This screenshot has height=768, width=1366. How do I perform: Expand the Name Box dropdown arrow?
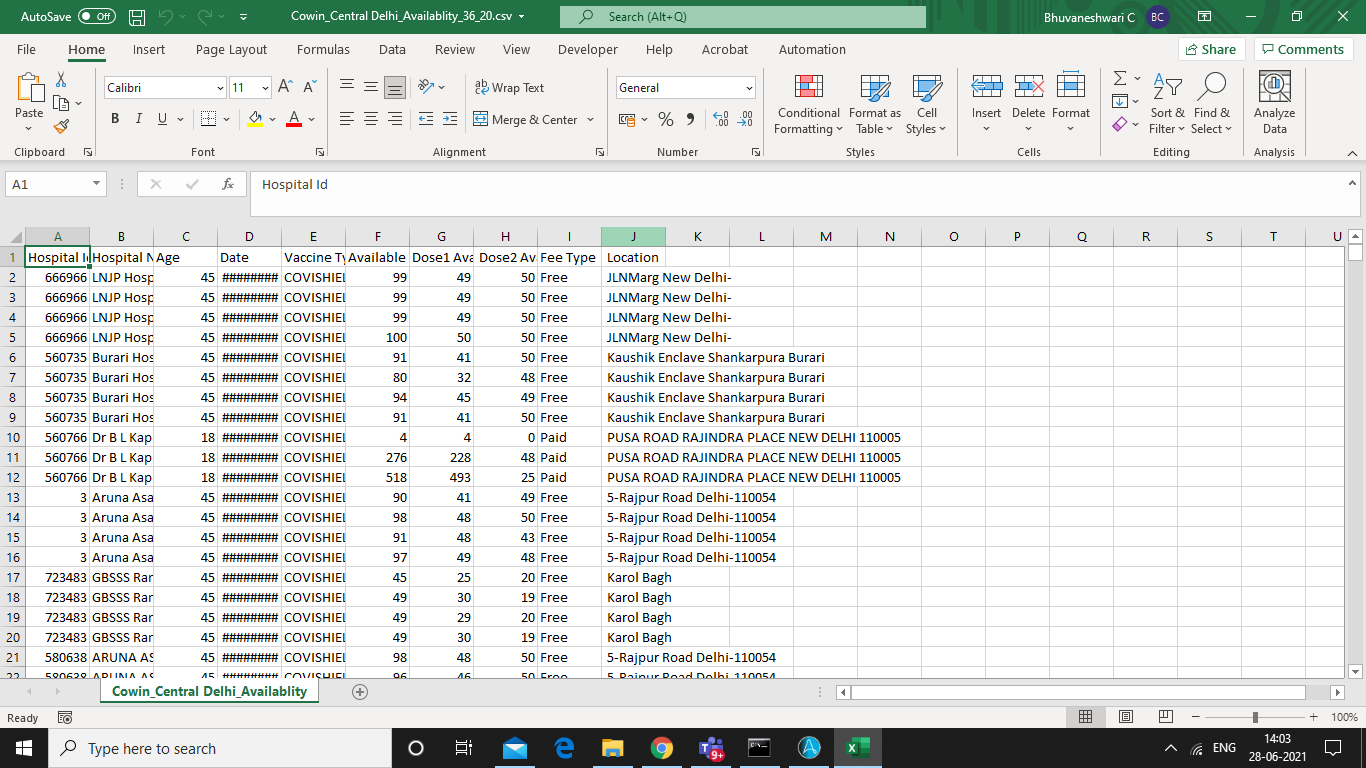point(96,184)
